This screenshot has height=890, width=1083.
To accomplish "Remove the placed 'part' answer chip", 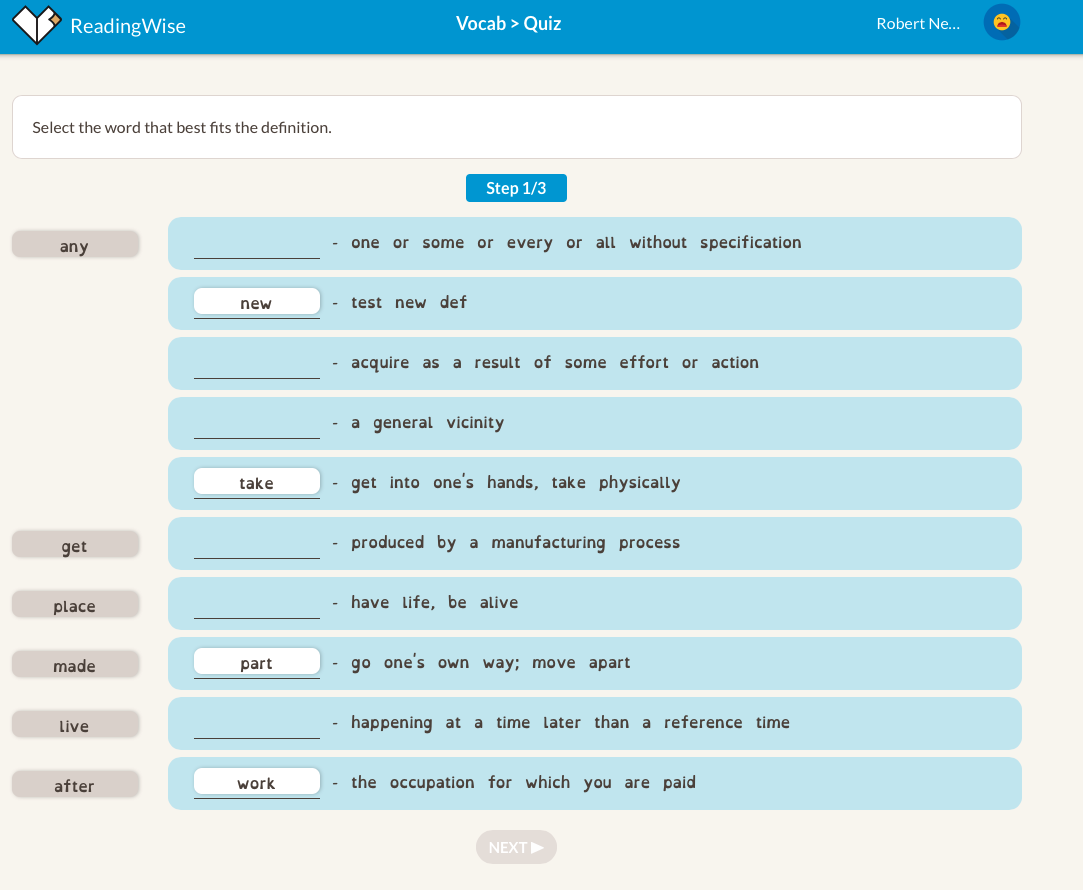I will (x=257, y=662).
